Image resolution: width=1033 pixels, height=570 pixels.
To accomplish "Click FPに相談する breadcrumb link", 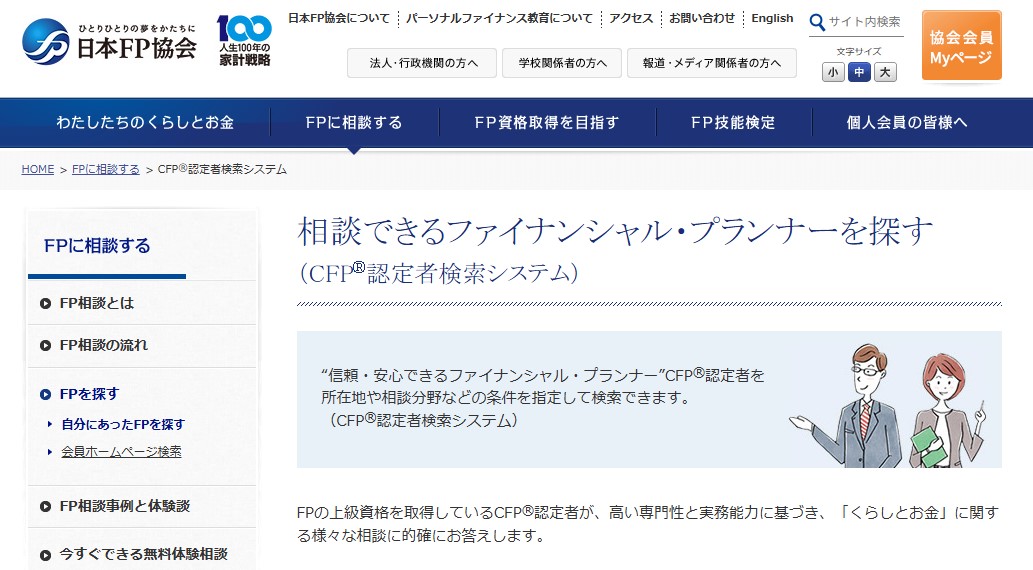I will (105, 169).
